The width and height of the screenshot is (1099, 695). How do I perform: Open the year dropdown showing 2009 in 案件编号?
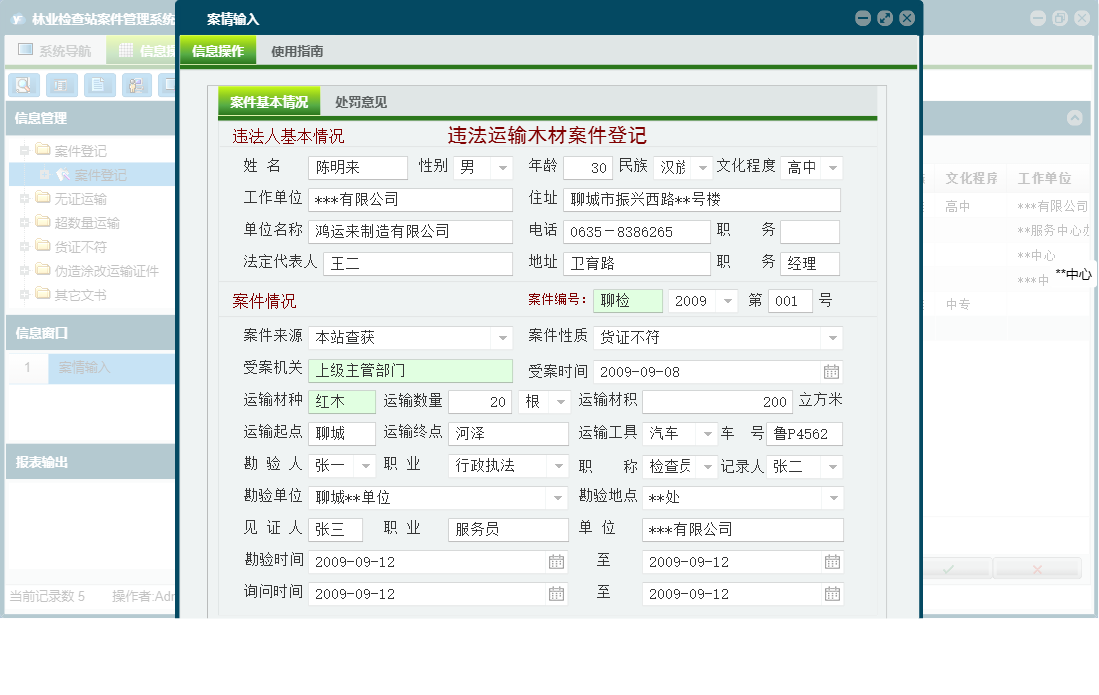(x=728, y=300)
